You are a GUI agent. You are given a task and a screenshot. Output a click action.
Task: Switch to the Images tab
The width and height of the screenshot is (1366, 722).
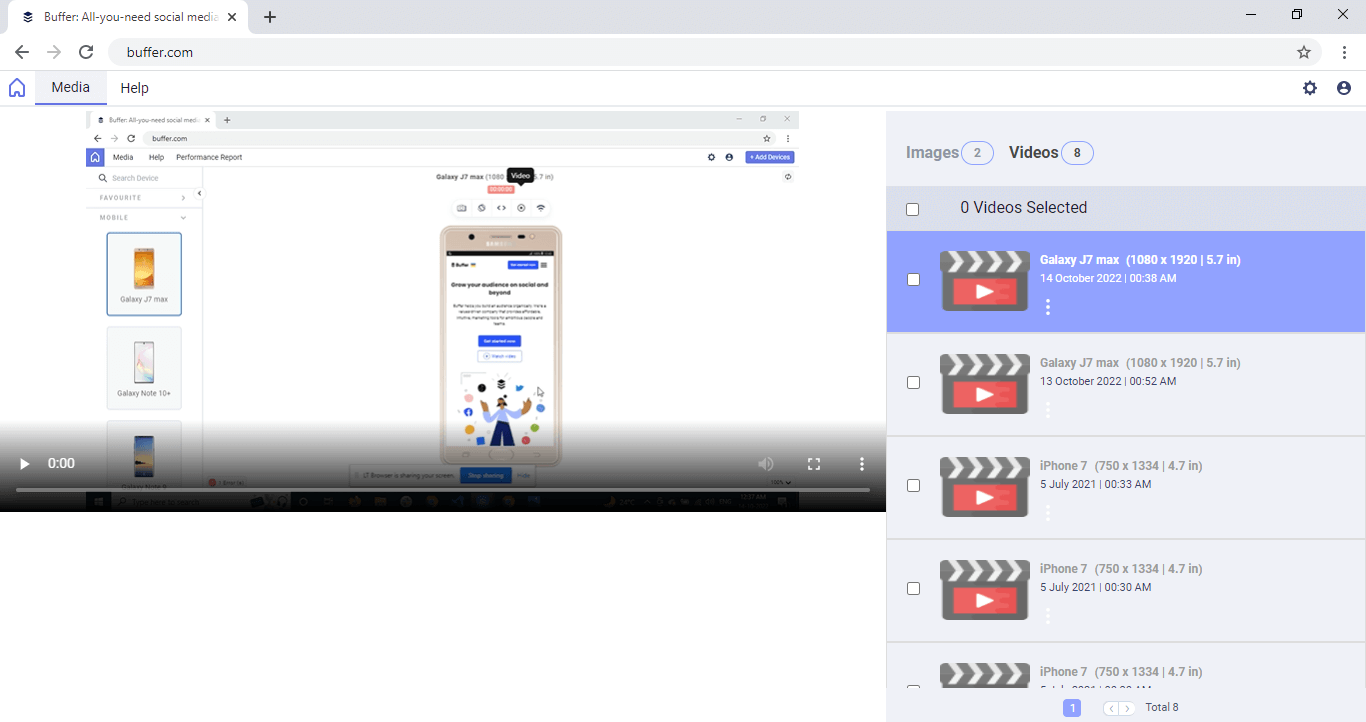click(x=932, y=153)
